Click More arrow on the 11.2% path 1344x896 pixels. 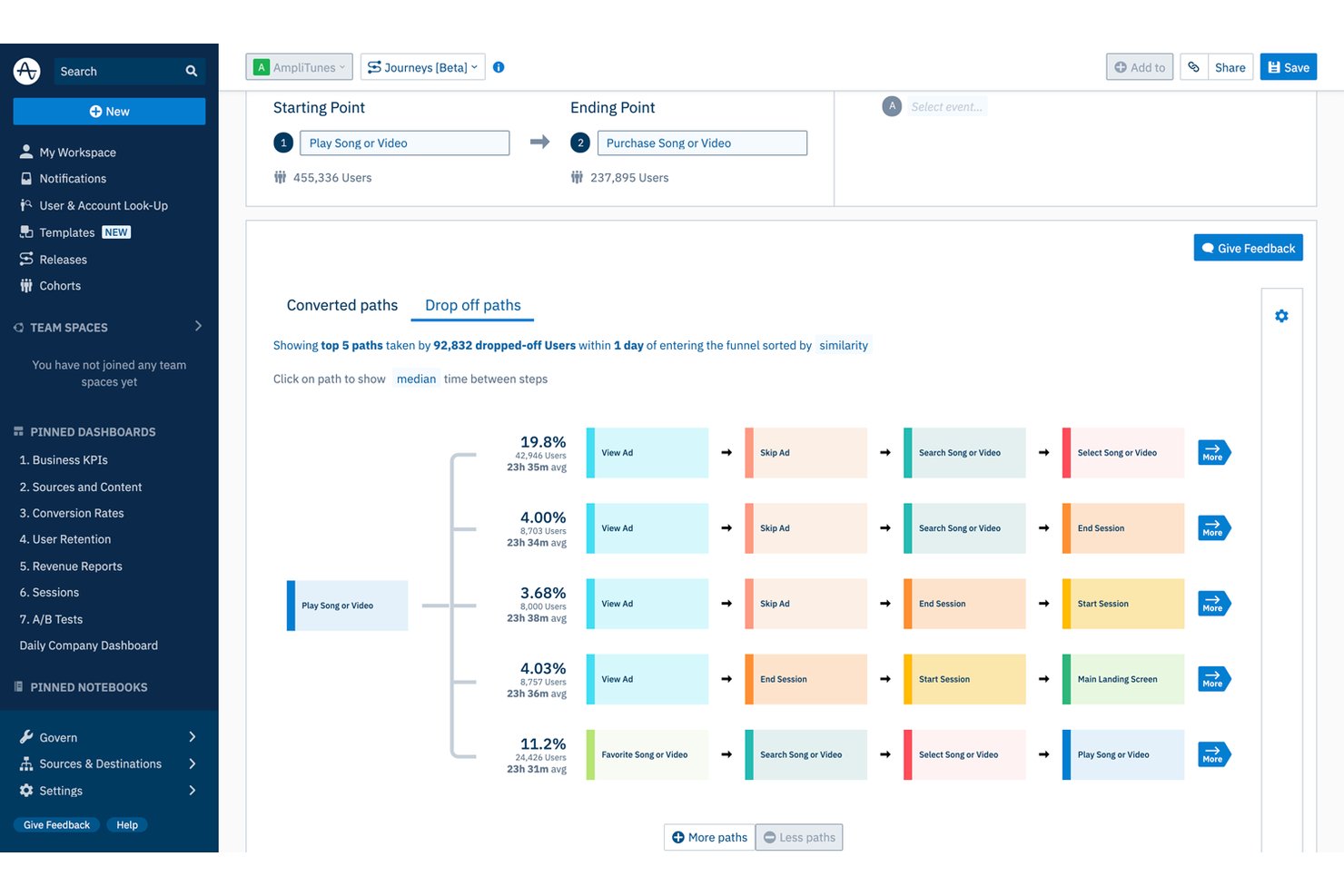point(1214,754)
